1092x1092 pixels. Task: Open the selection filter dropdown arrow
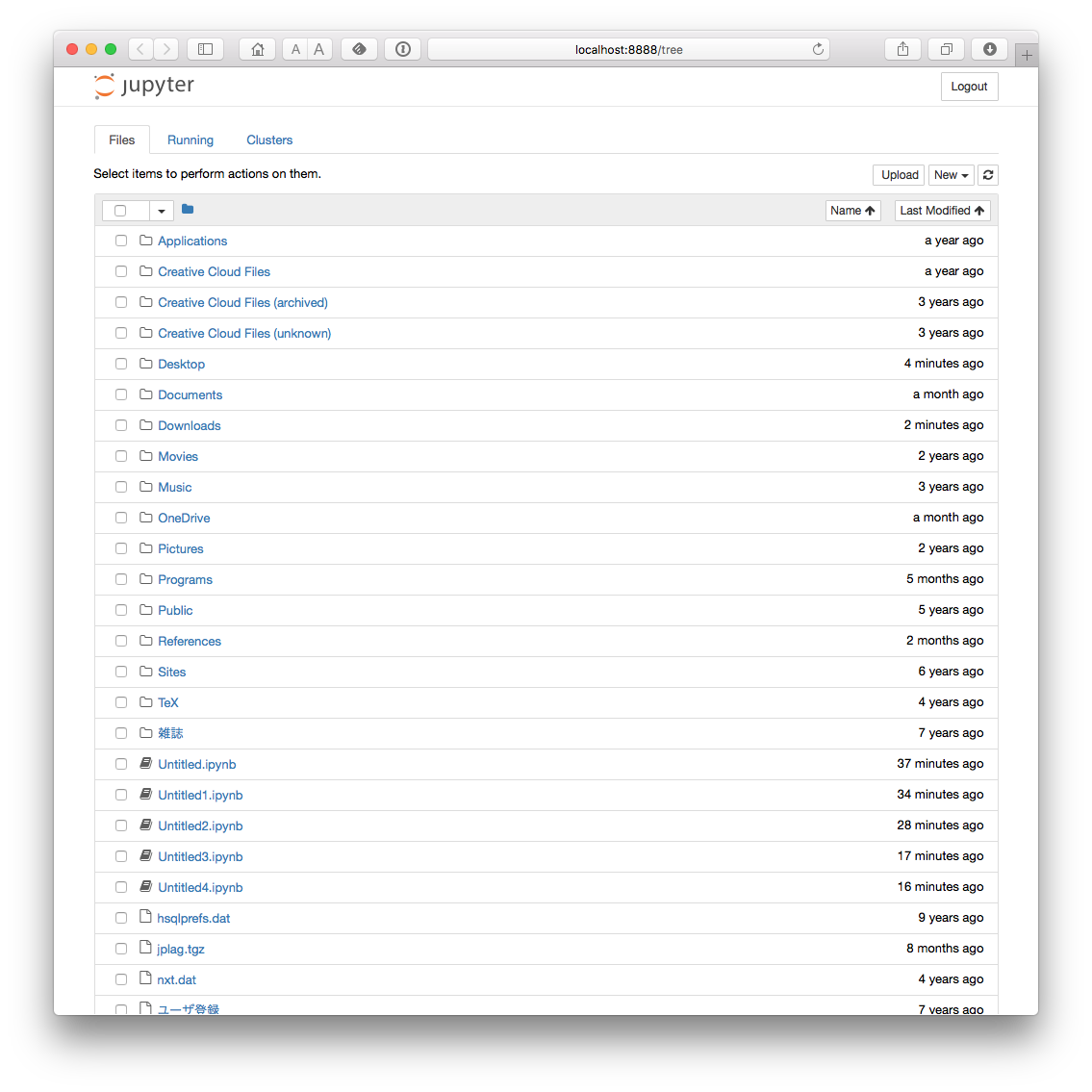(161, 210)
